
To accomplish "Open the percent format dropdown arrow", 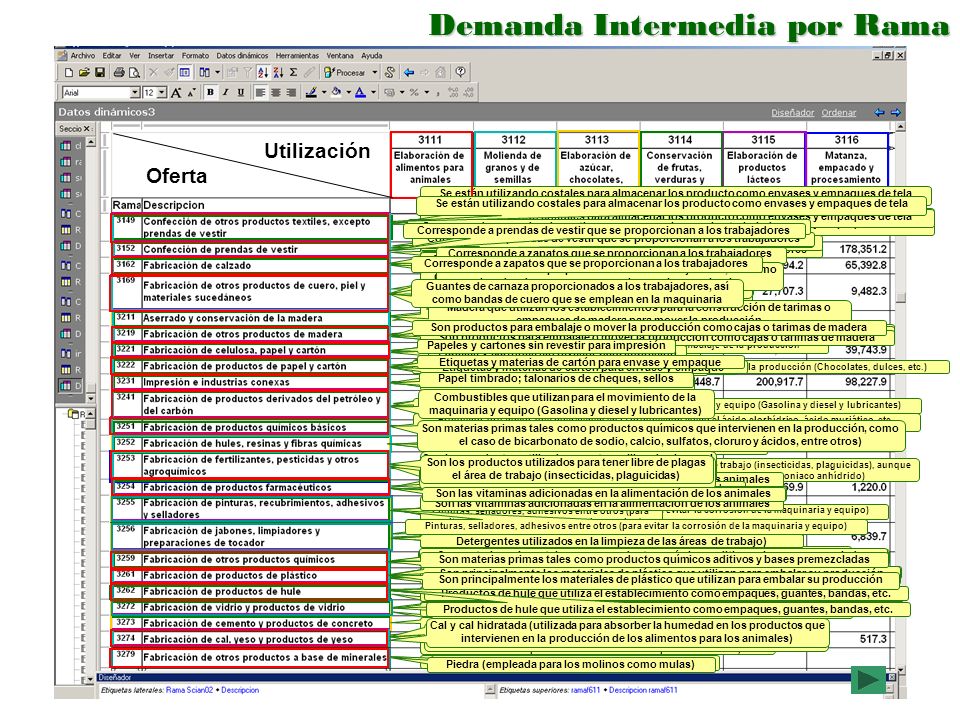I will click(x=427, y=92).
